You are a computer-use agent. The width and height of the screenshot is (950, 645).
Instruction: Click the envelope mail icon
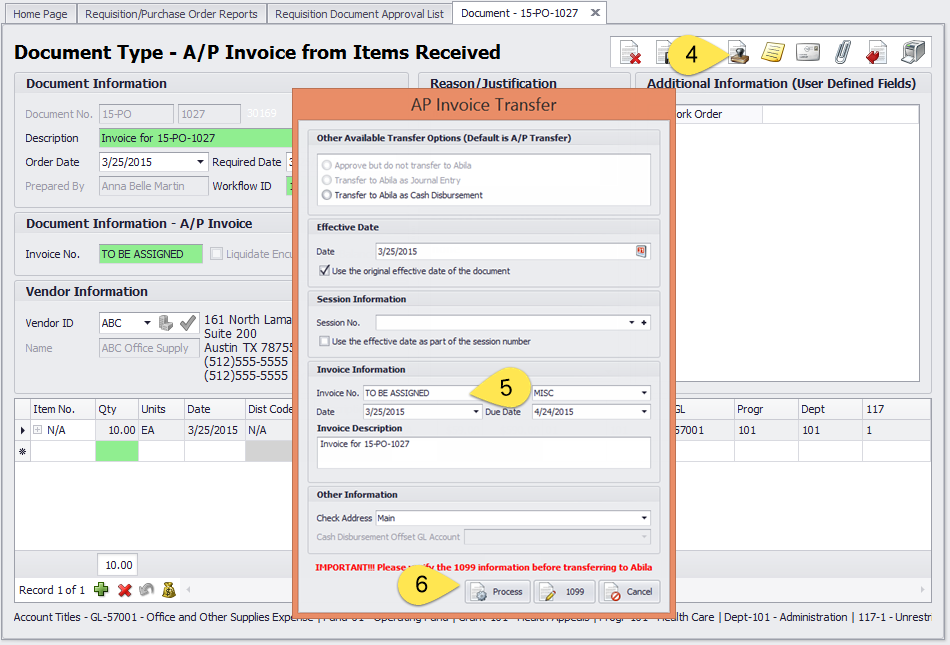pyautogui.click(x=807, y=53)
